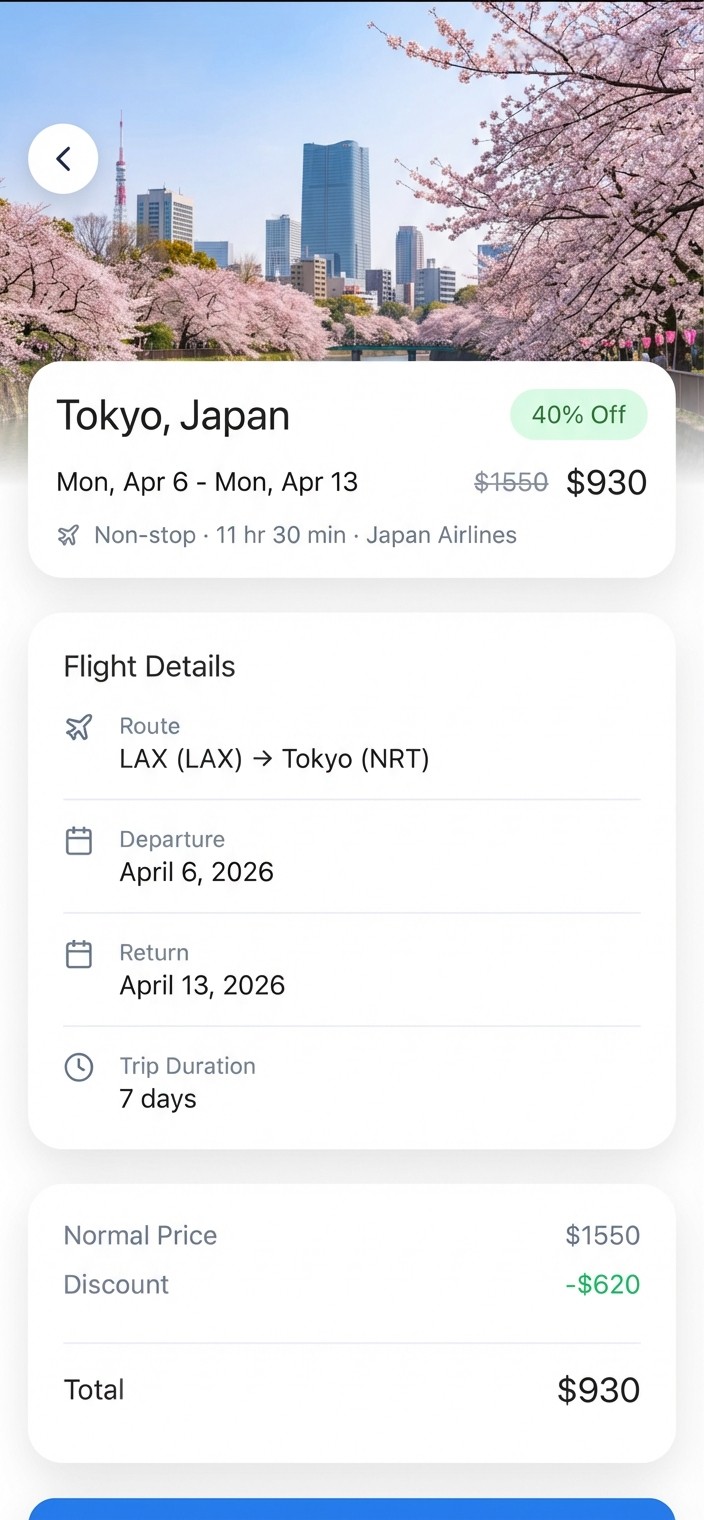
Task: Tap the blue button at the bottom
Action: click(x=352, y=1509)
